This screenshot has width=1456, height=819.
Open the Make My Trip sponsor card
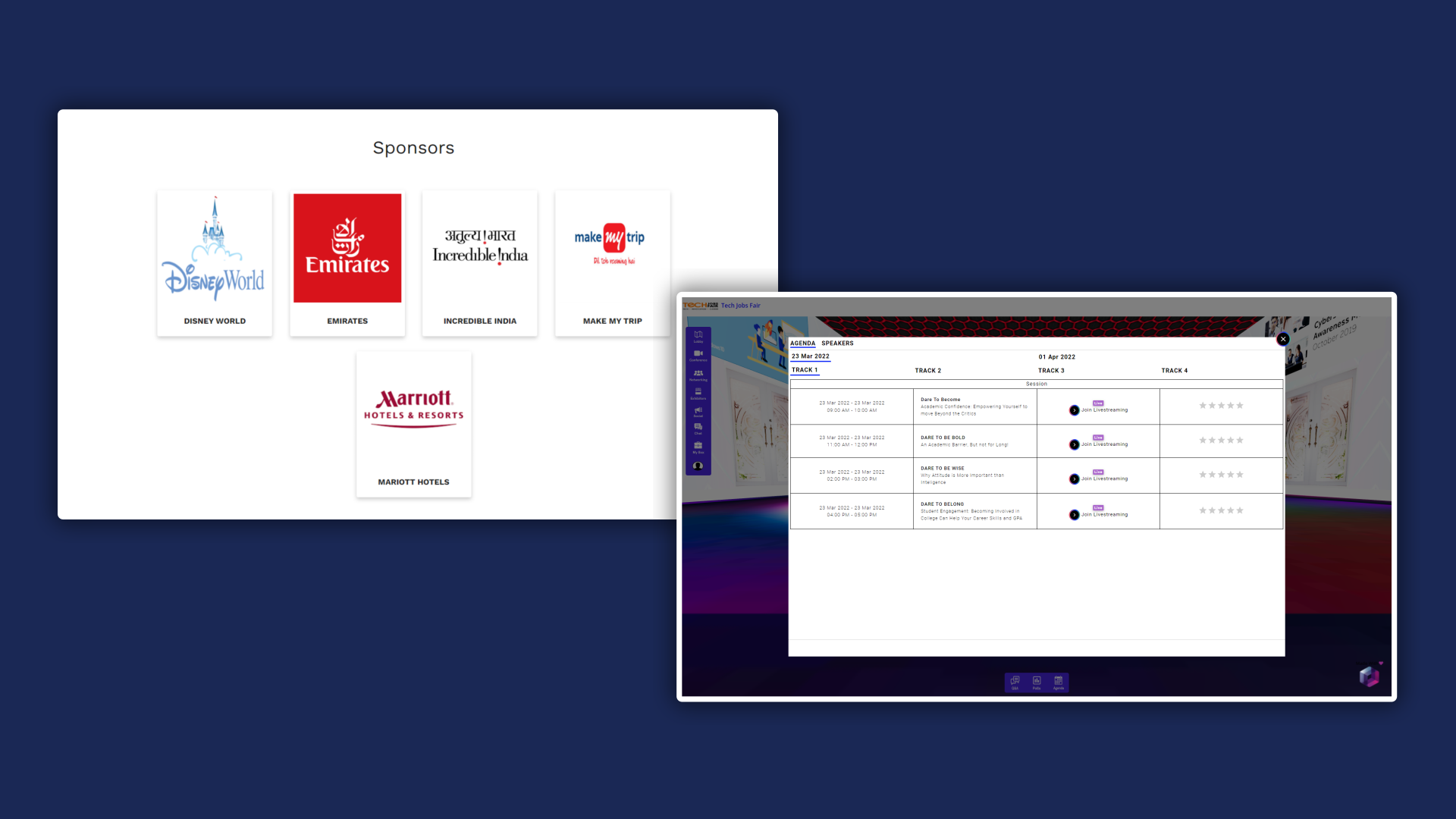613,263
